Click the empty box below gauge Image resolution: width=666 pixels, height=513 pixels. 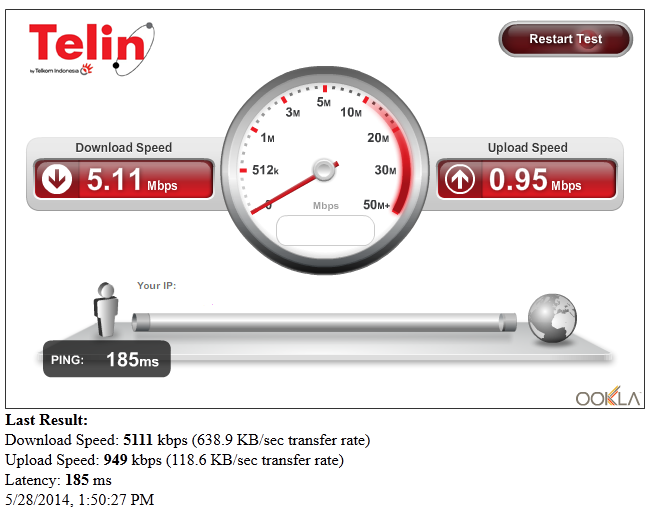[x=325, y=231]
